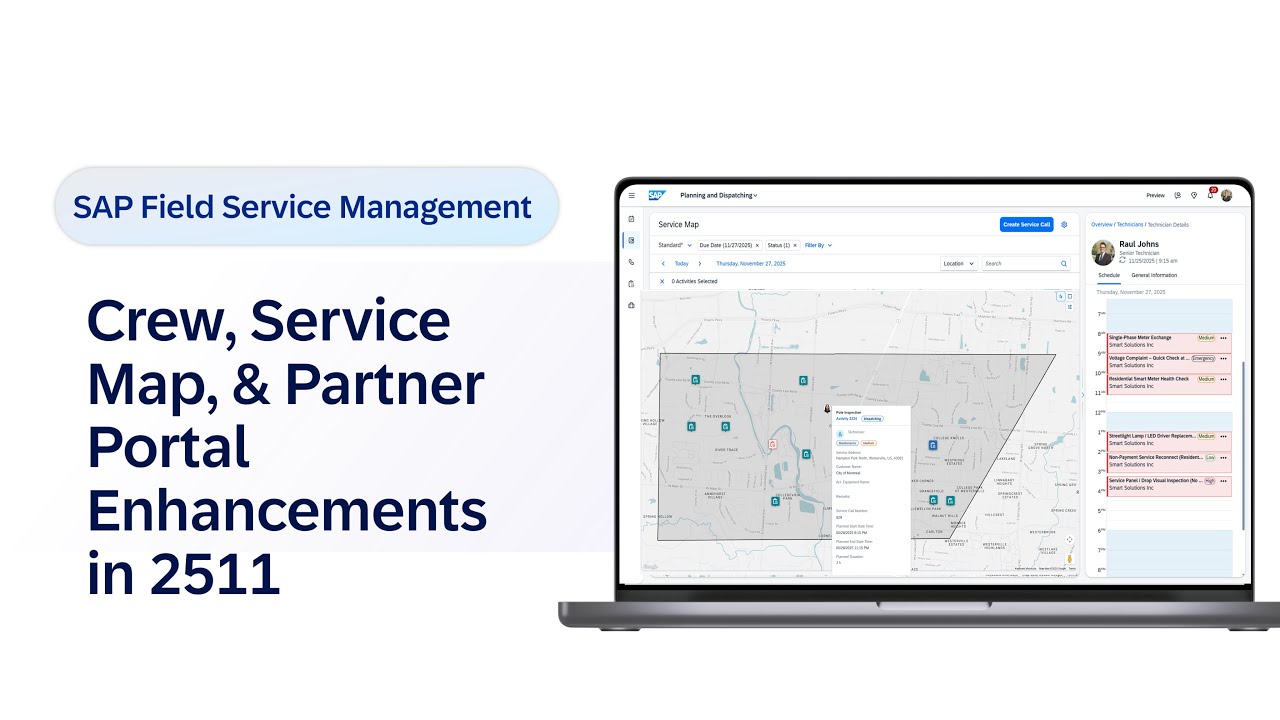1280x720 pixels.
Task: Open more options for Non-Payment Service Reconnect
Action: (1223, 457)
